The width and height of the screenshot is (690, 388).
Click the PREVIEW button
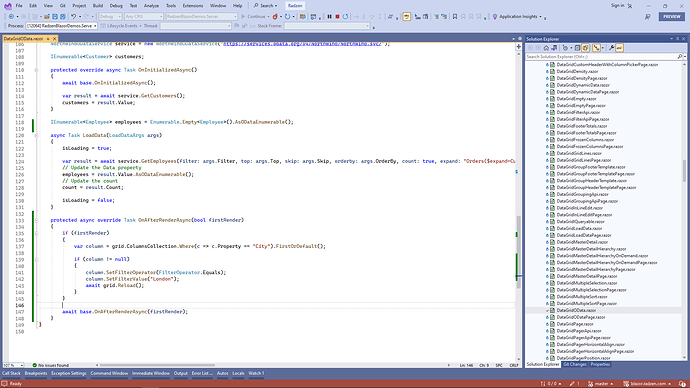tap(672, 17)
